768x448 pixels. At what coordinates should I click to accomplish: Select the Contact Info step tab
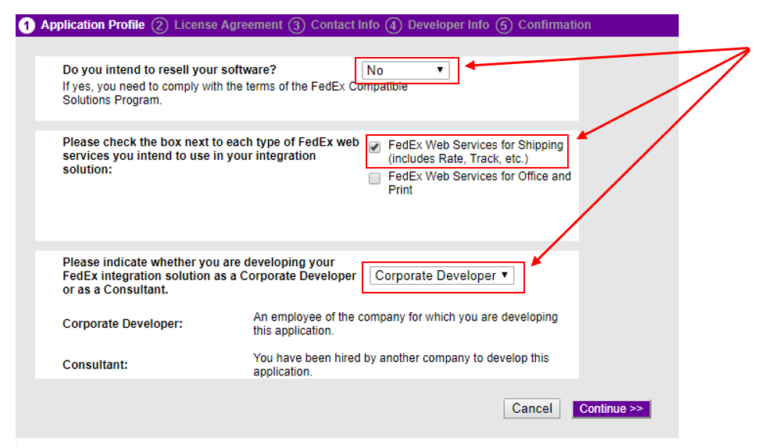(x=345, y=25)
